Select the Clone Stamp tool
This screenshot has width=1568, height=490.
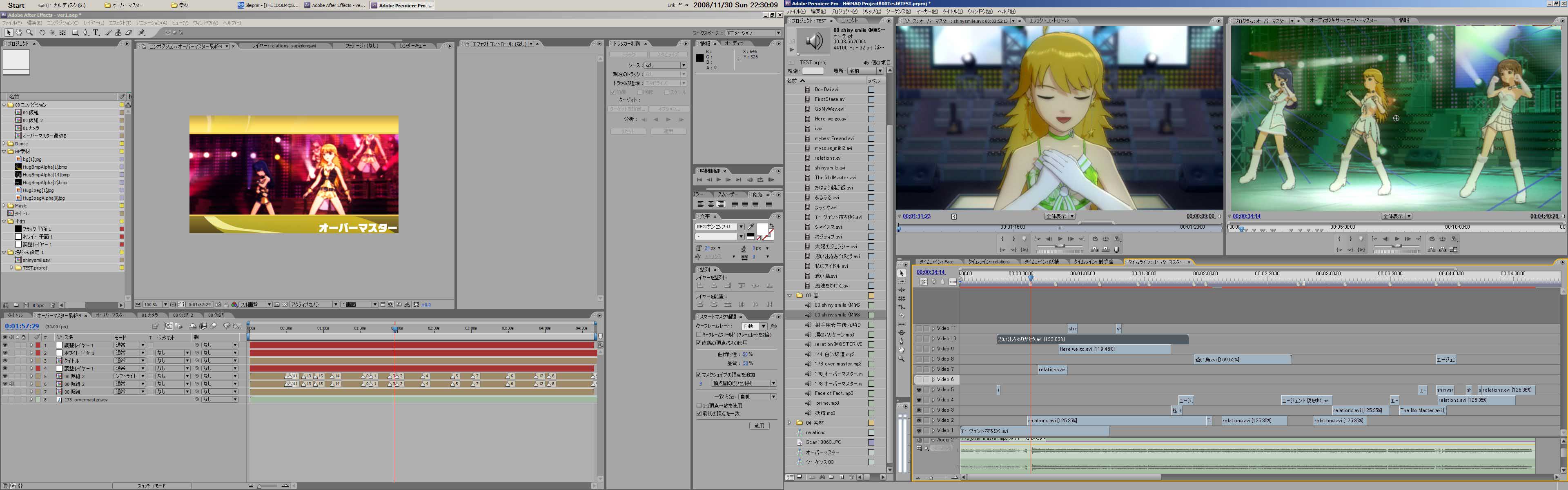118,32
